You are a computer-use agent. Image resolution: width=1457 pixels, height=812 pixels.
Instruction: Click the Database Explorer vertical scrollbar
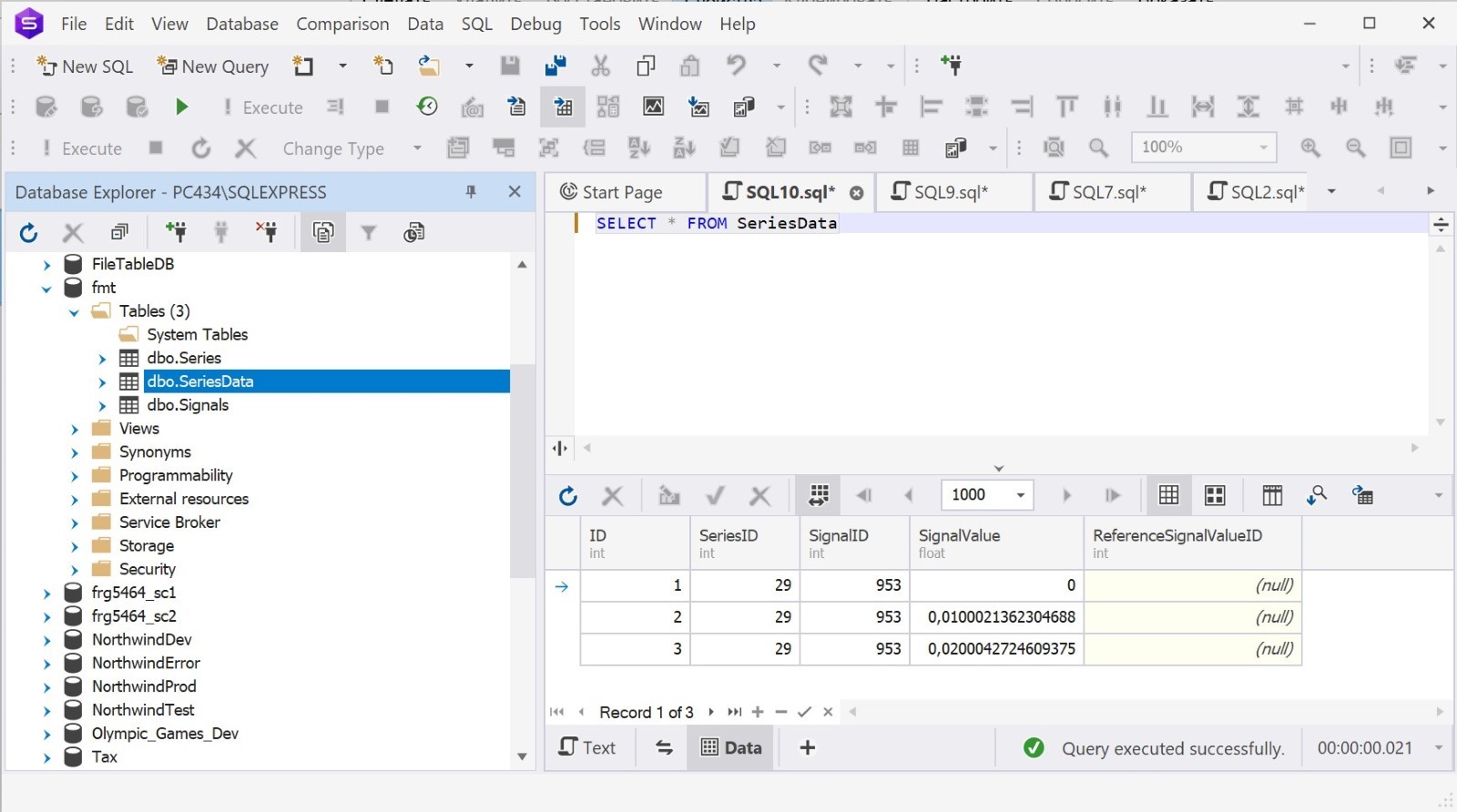522,471
